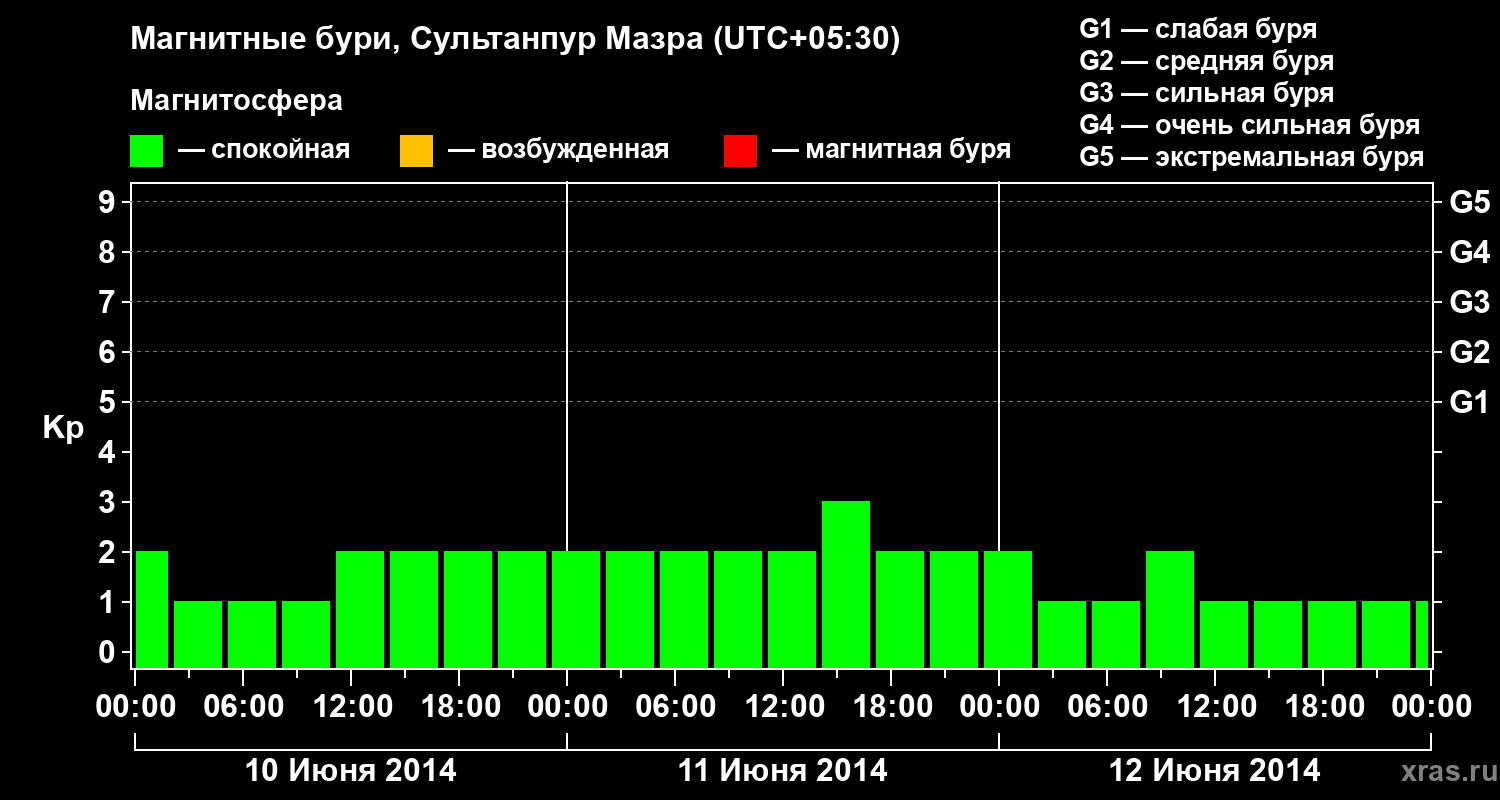Screen dimensions: 1500x800
Task: Click the '18:00' time label under 12 Июня
Action: [x=1323, y=706]
